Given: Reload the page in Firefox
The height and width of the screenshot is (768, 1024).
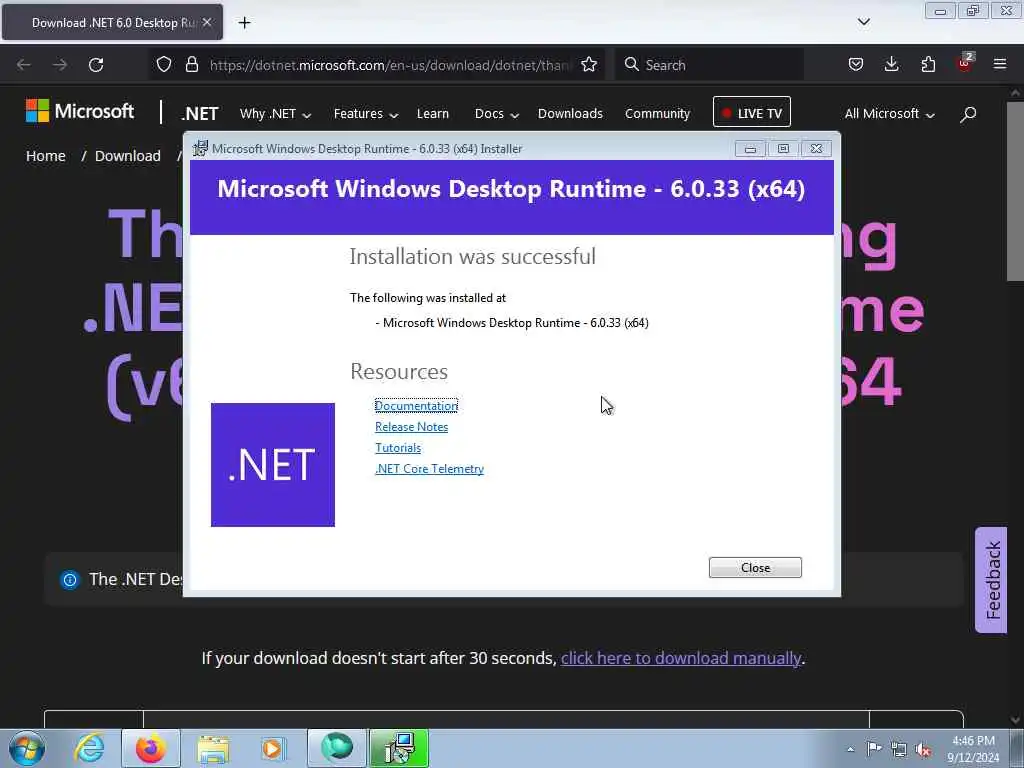Looking at the screenshot, I should coord(96,65).
